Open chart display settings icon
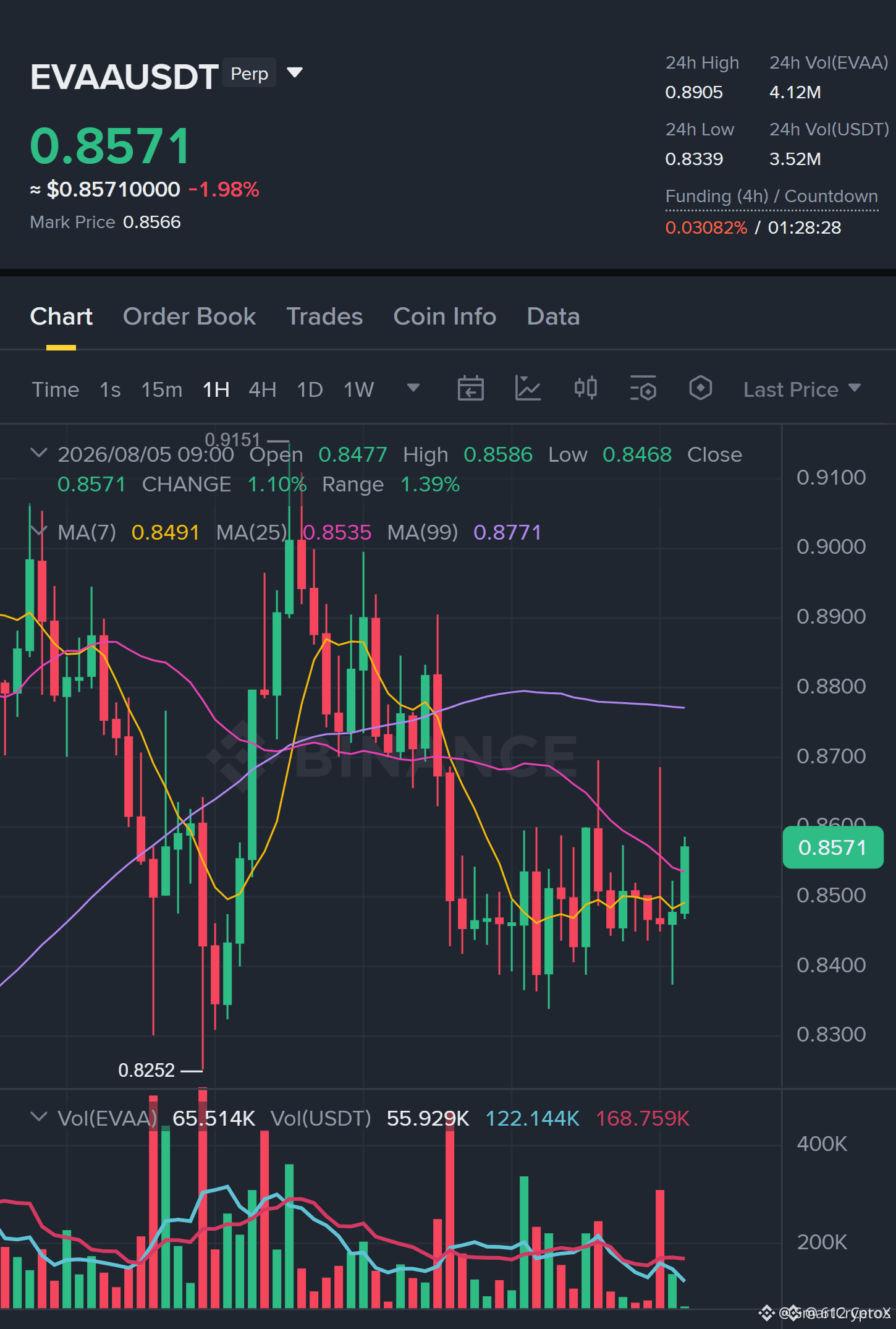896x1329 pixels. tap(643, 389)
